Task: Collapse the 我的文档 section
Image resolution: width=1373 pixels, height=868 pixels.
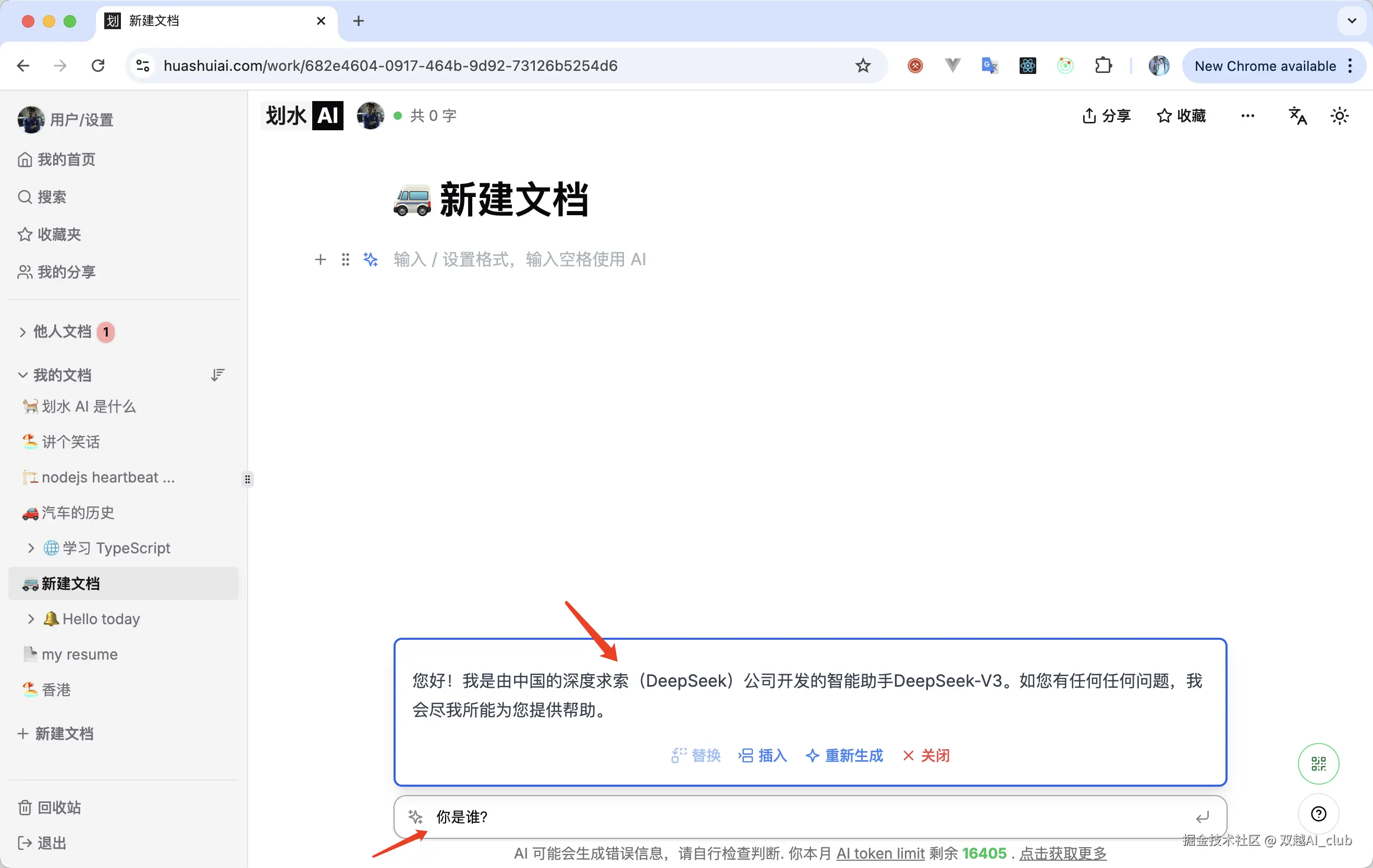Action: [x=22, y=375]
